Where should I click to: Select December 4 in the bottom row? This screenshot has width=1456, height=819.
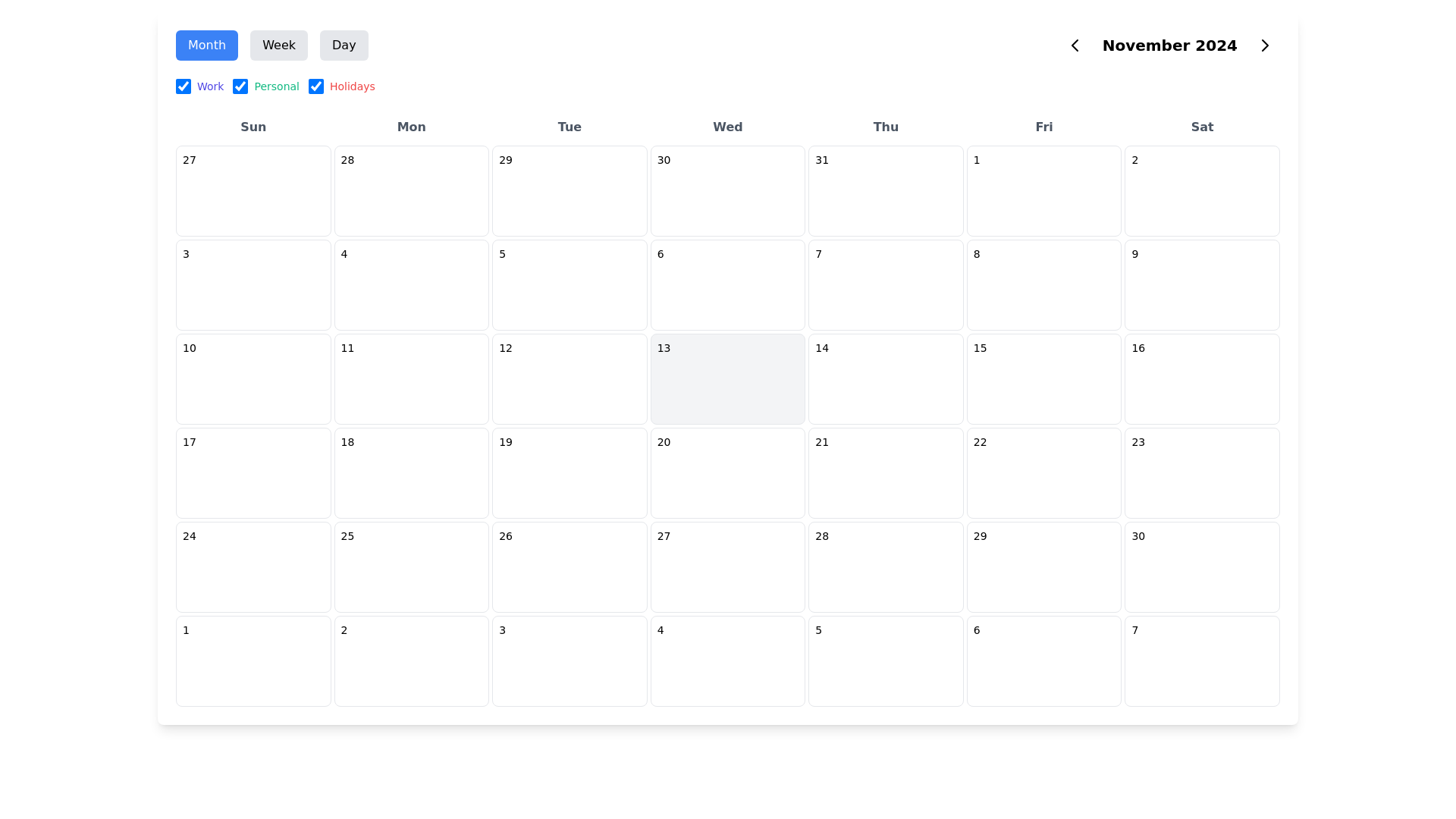point(727,661)
